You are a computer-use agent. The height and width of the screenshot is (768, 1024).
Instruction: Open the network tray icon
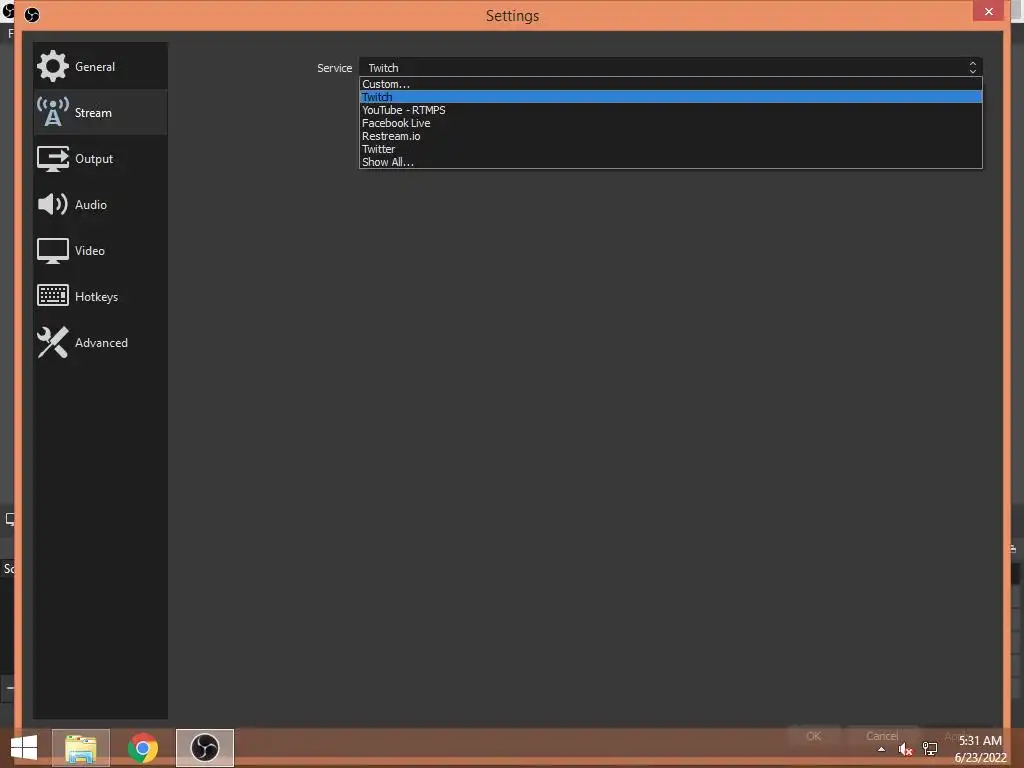[930, 749]
